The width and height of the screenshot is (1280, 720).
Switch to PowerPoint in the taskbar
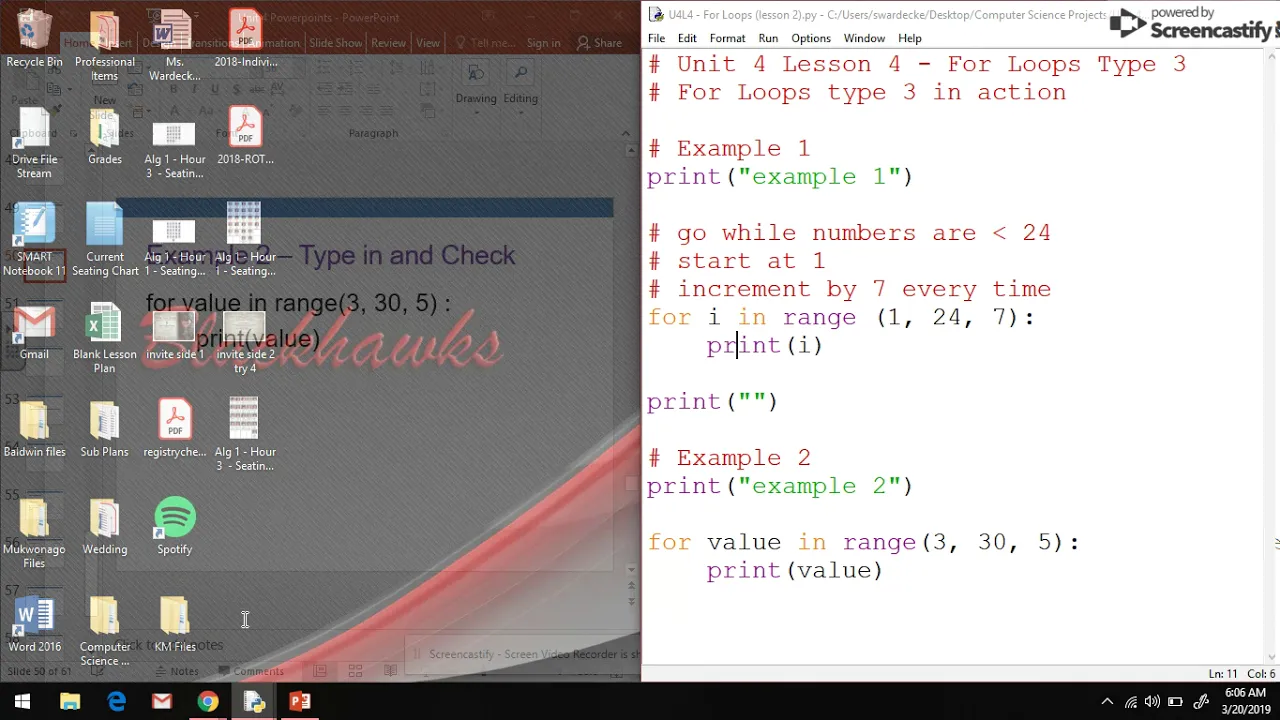[x=300, y=702]
